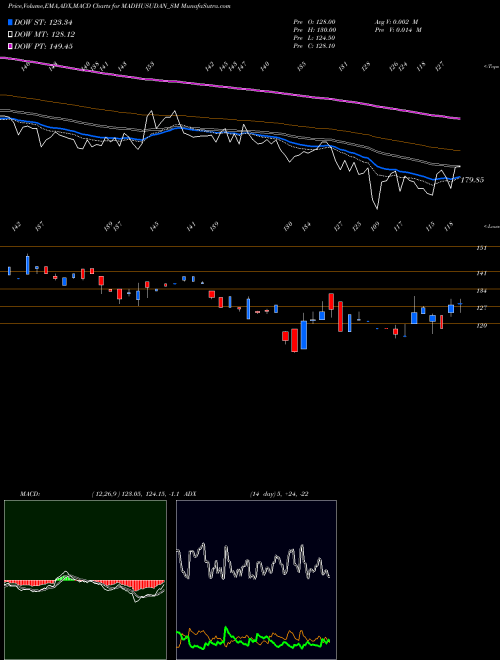
Task: Click the white DOW MT legend swatch
Action: (x=10, y=34)
